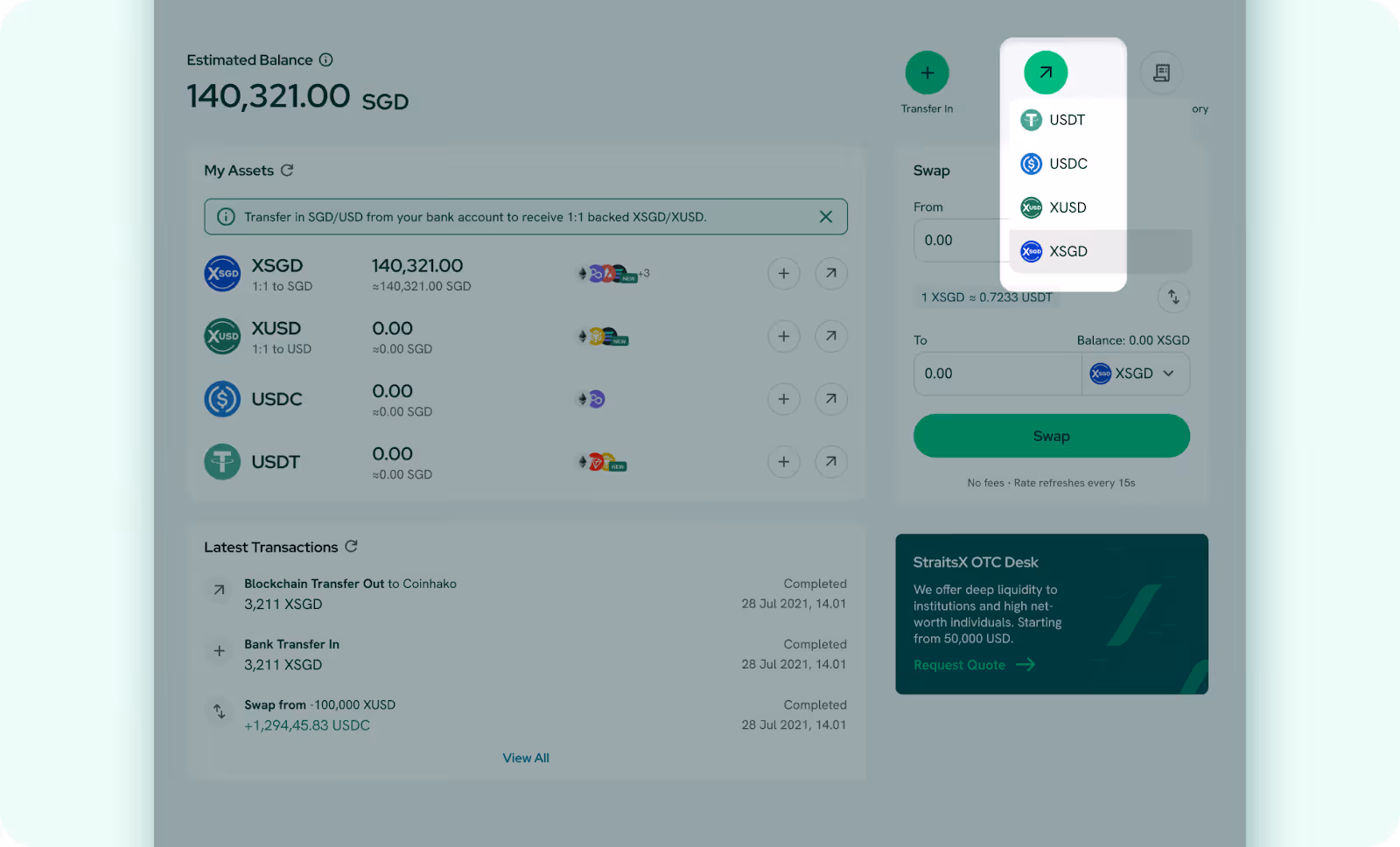
Task: Dismiss the bank transfer info banner
Action: tap(825, 217)
